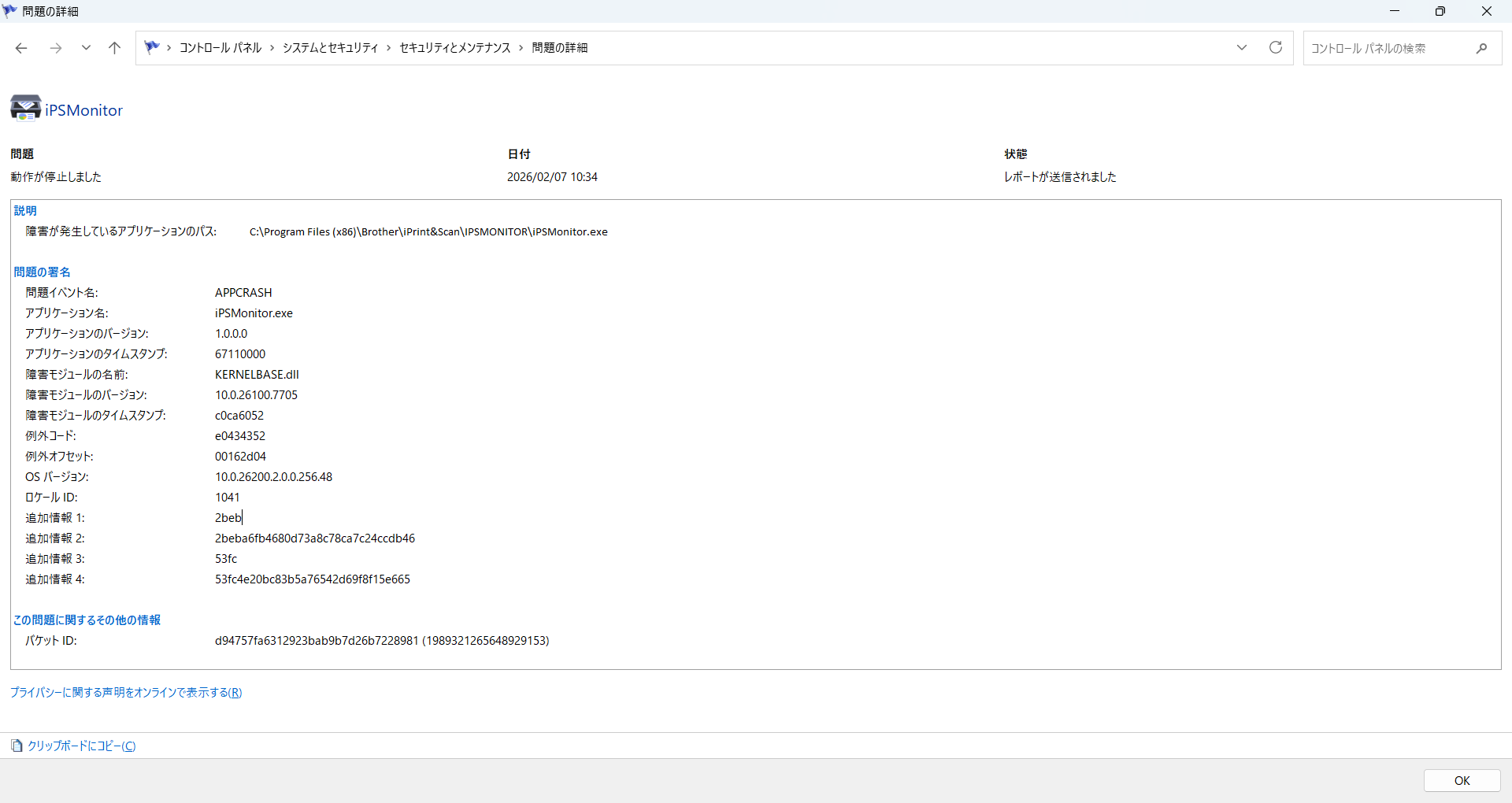Viewport: 1512px width, 803px height.
Task: Expand chevron after システムとセキュリティ breadcrumb
Action: pos(389,48)
